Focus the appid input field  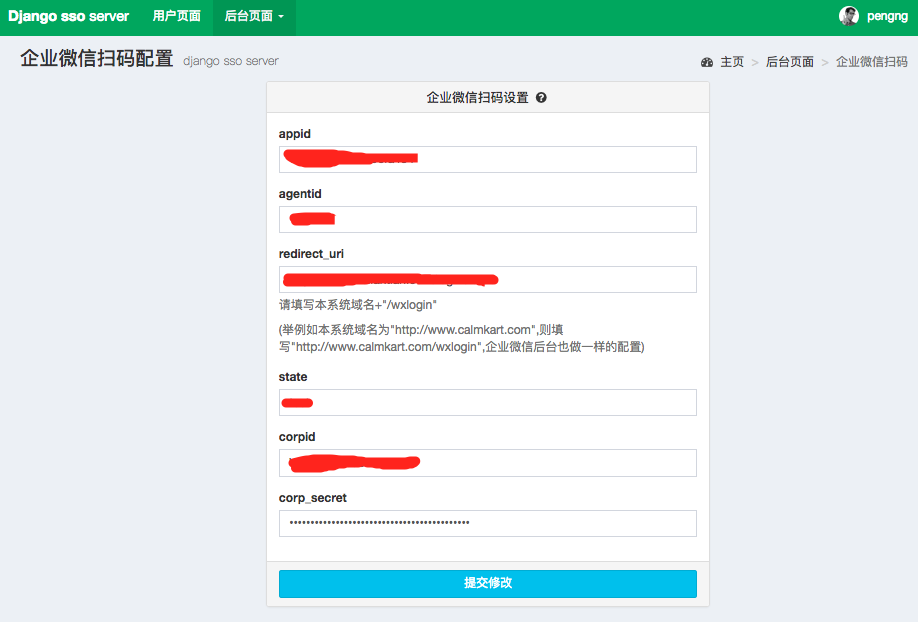click(487, 159)
